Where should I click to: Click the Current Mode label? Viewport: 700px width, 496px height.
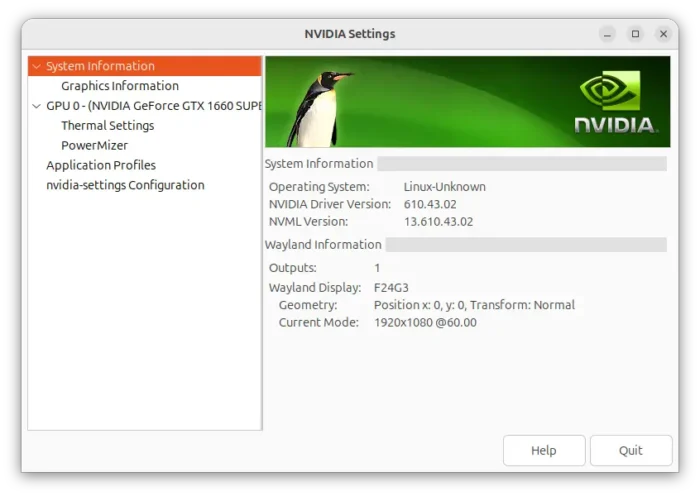pos(318,322)
